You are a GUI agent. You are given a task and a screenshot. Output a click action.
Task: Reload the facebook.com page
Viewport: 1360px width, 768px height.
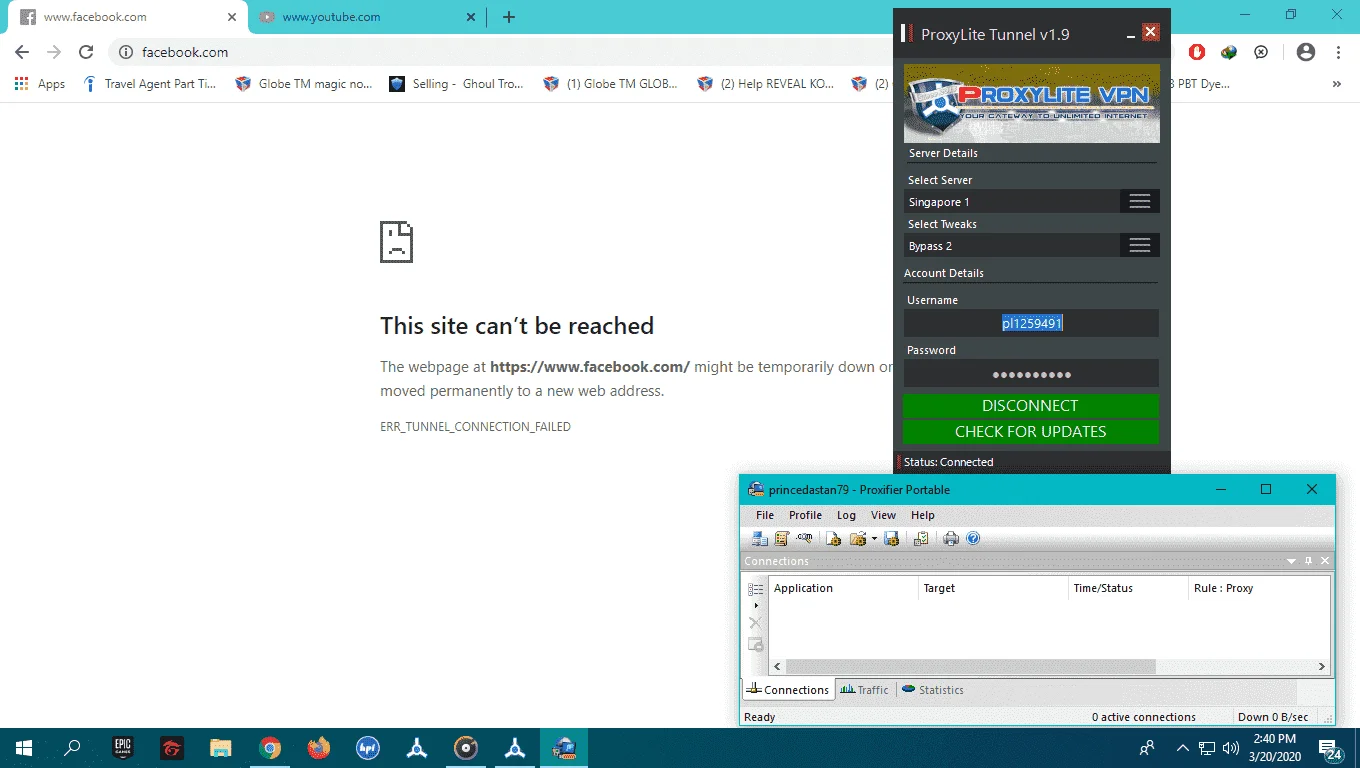pyautogui.click(x=86, y=52)
